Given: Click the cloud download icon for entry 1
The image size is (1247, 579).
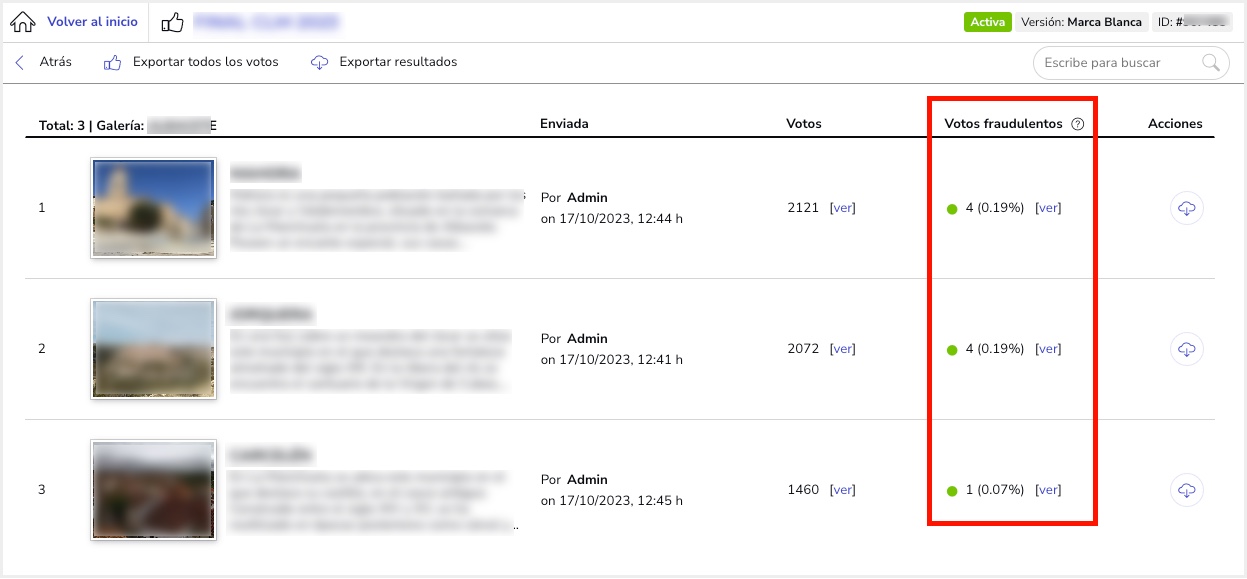Looking at the screenshot, I should [1186, 208].
